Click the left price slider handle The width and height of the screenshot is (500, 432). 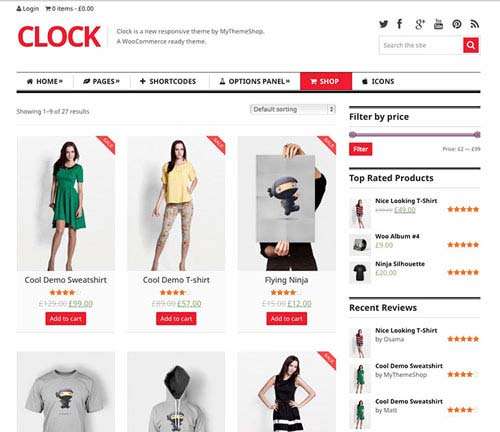(x=353, y=135)
